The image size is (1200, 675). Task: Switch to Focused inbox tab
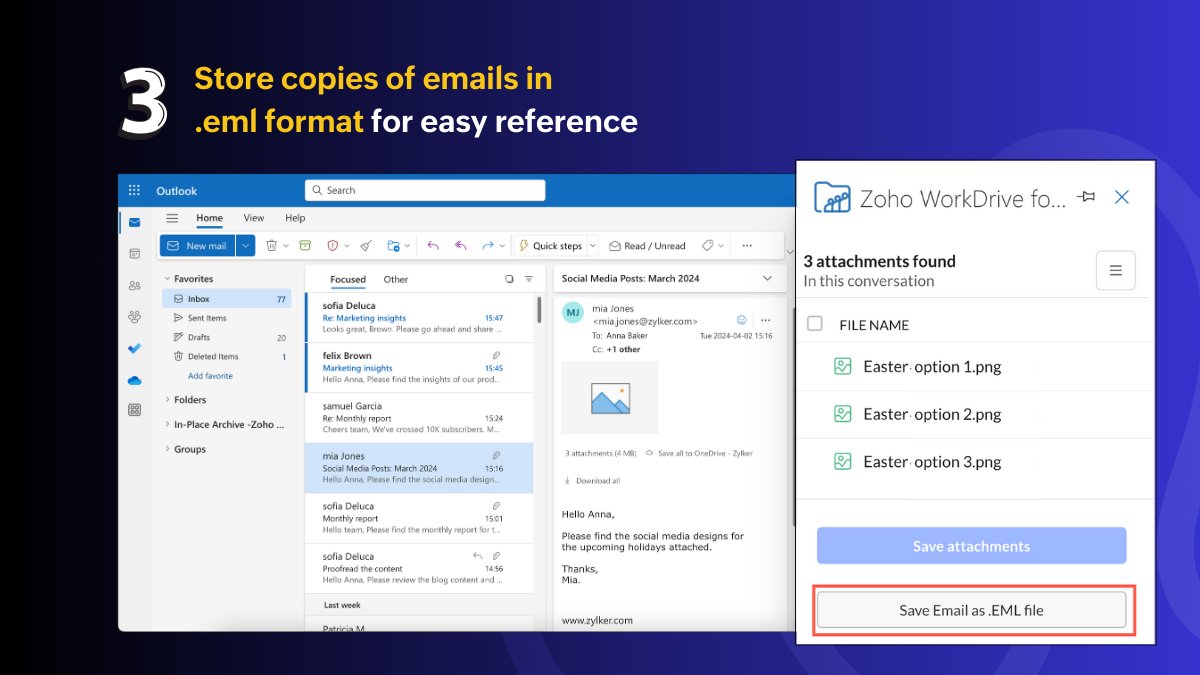pyautogui.click(x=348, y=280)
